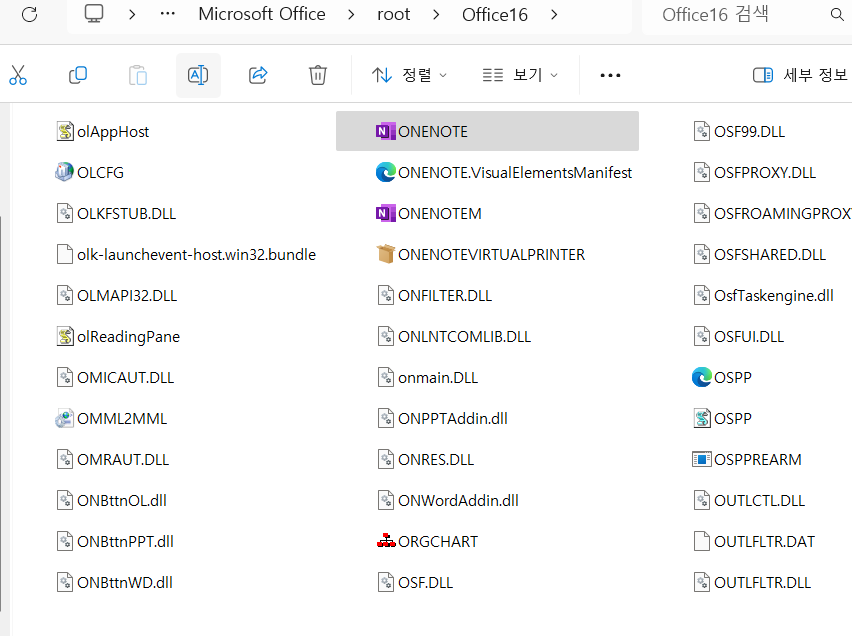Select the olAppHost script file
Screen dimensions: 852x636
[x=103, y=132]
